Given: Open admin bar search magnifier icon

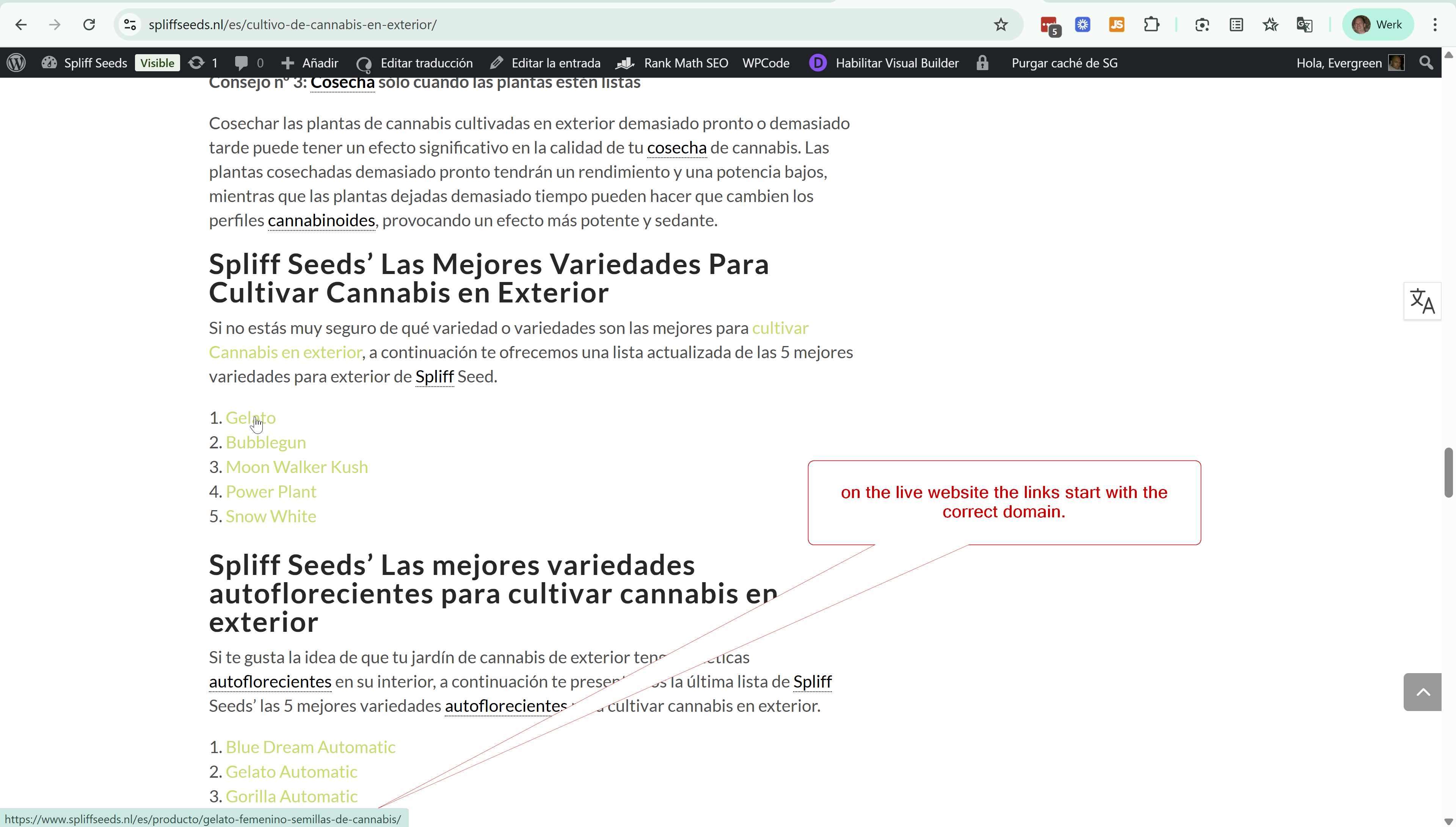Looking at the screenshot, I should click(1426, 63).
